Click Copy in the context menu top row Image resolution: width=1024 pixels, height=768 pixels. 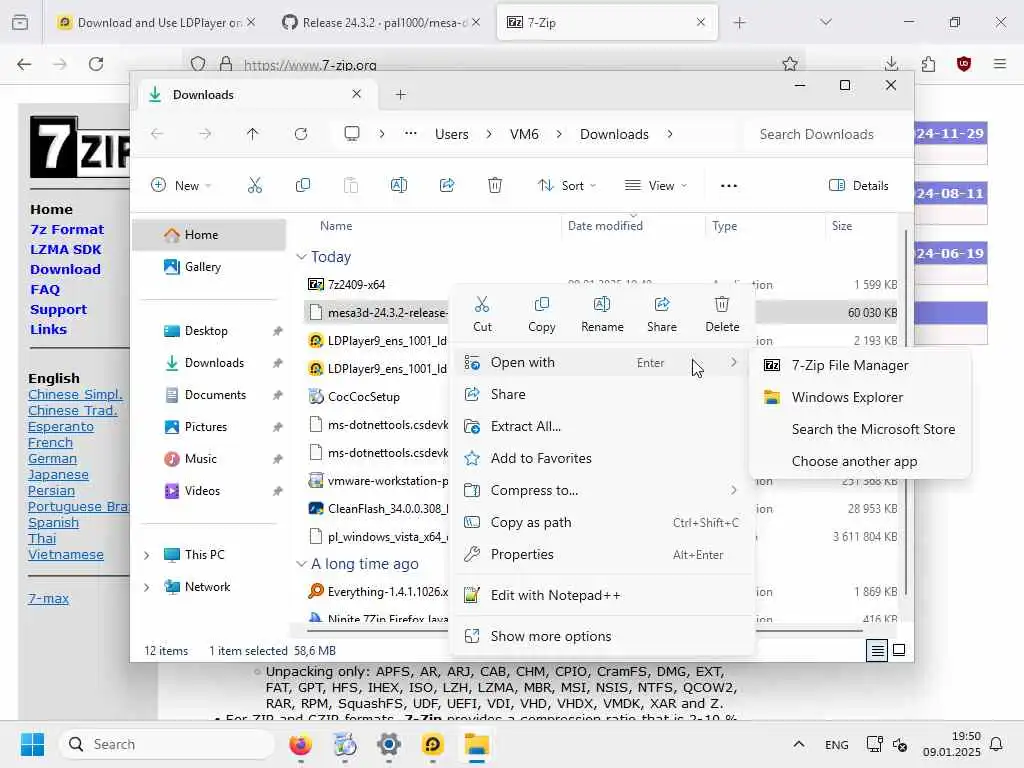541,314
